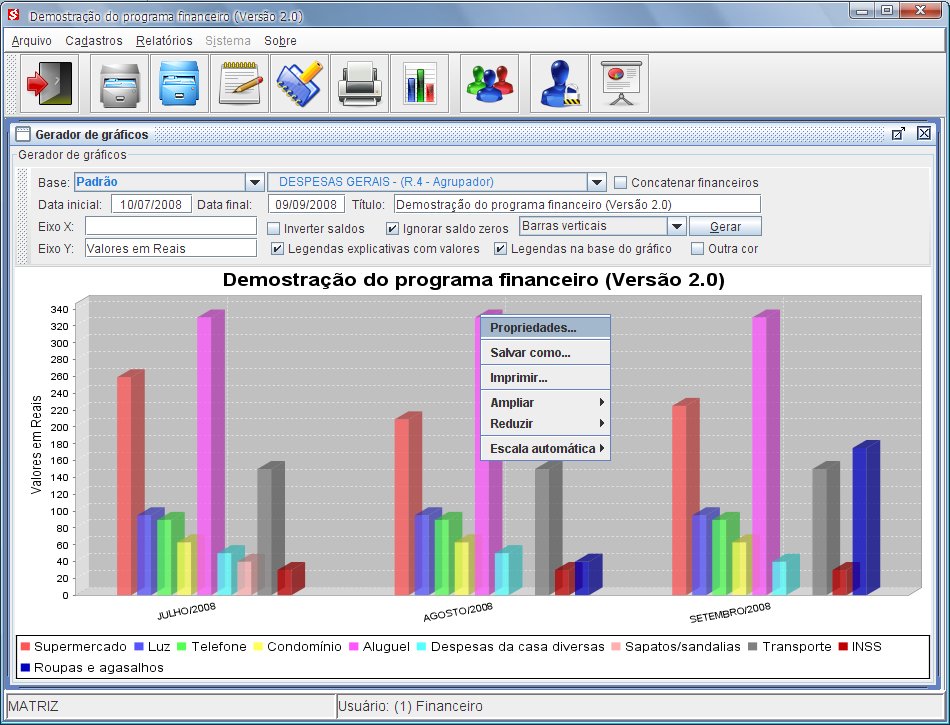
Task: Click the Luz legend color swatch
Action: 139,647
